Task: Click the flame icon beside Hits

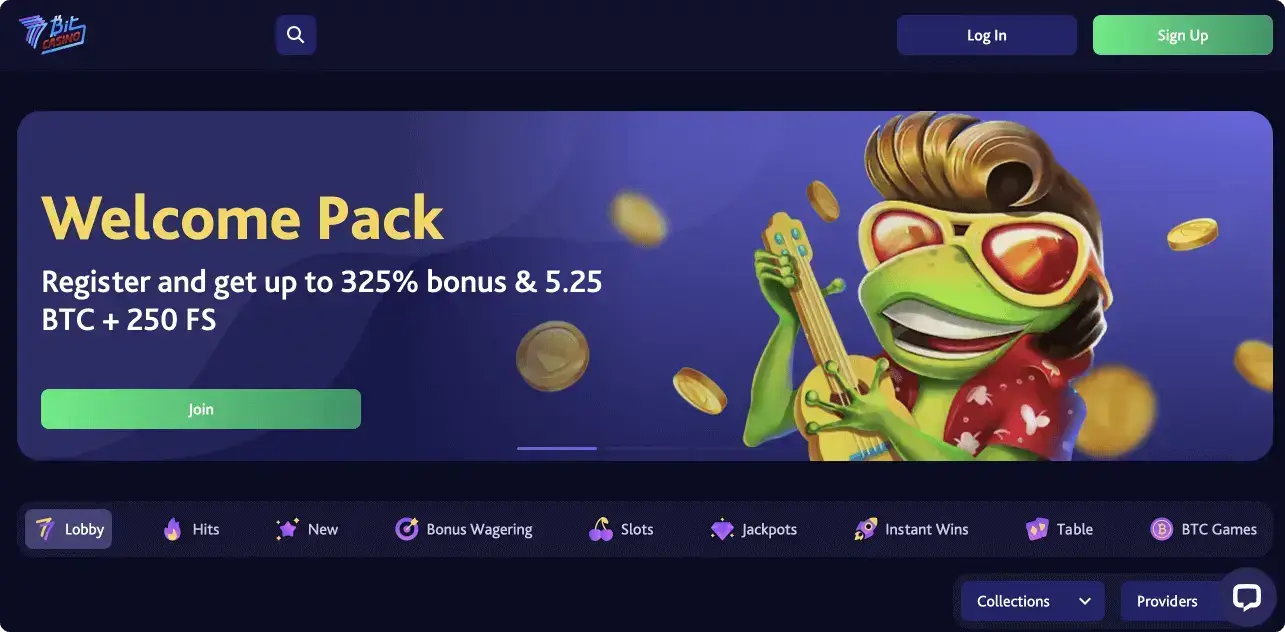Action: (x=173, y=529)
